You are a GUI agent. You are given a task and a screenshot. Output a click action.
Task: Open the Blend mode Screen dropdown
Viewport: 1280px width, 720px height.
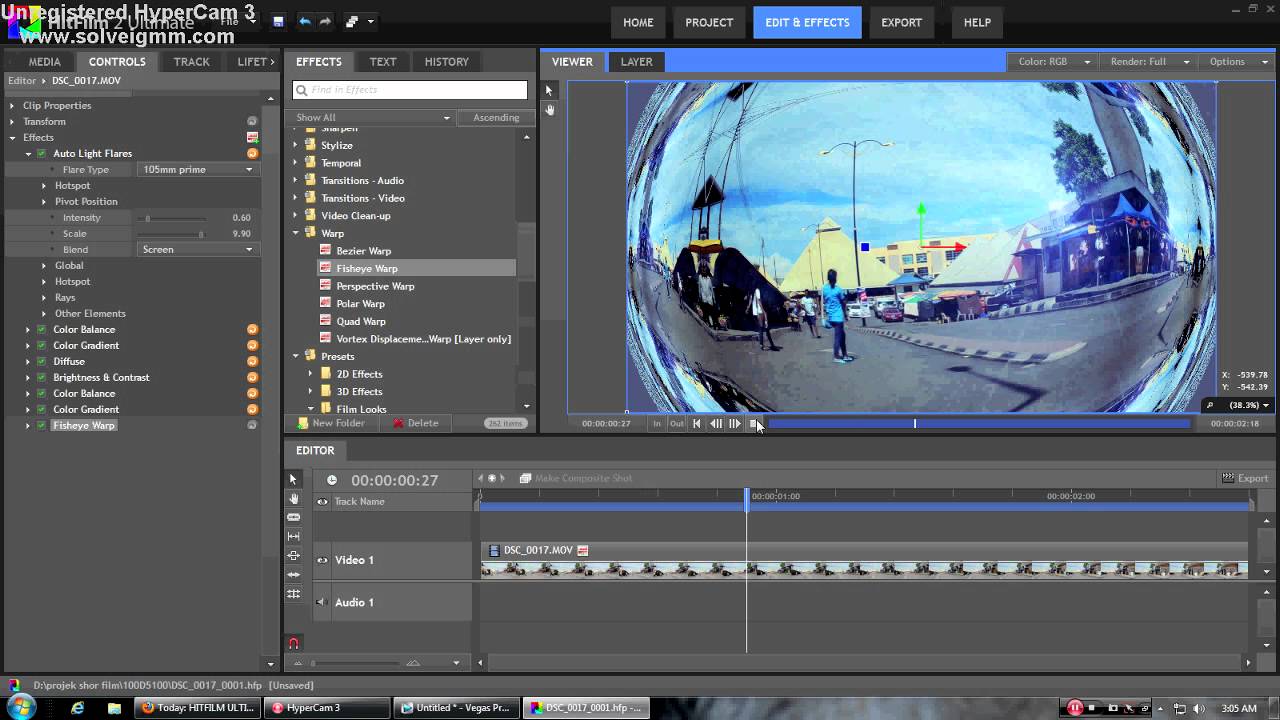click(x=197, y=249)
